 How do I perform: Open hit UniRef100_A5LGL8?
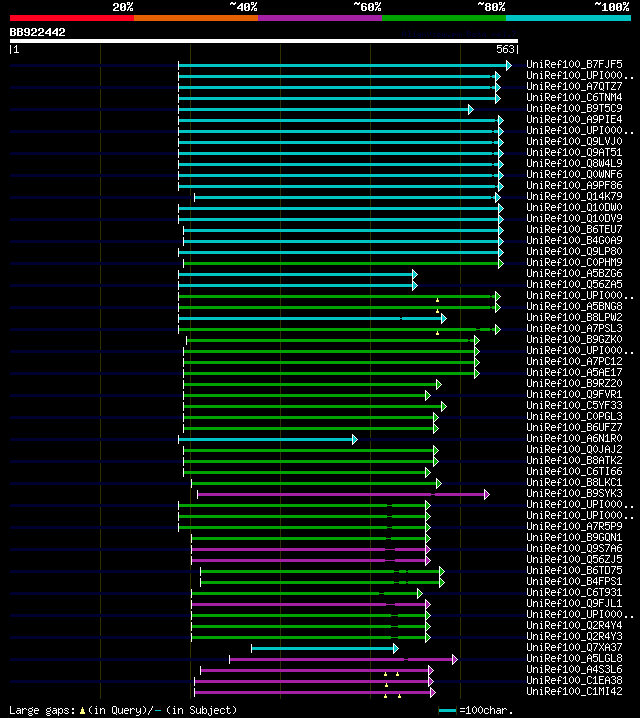[574, 658]
